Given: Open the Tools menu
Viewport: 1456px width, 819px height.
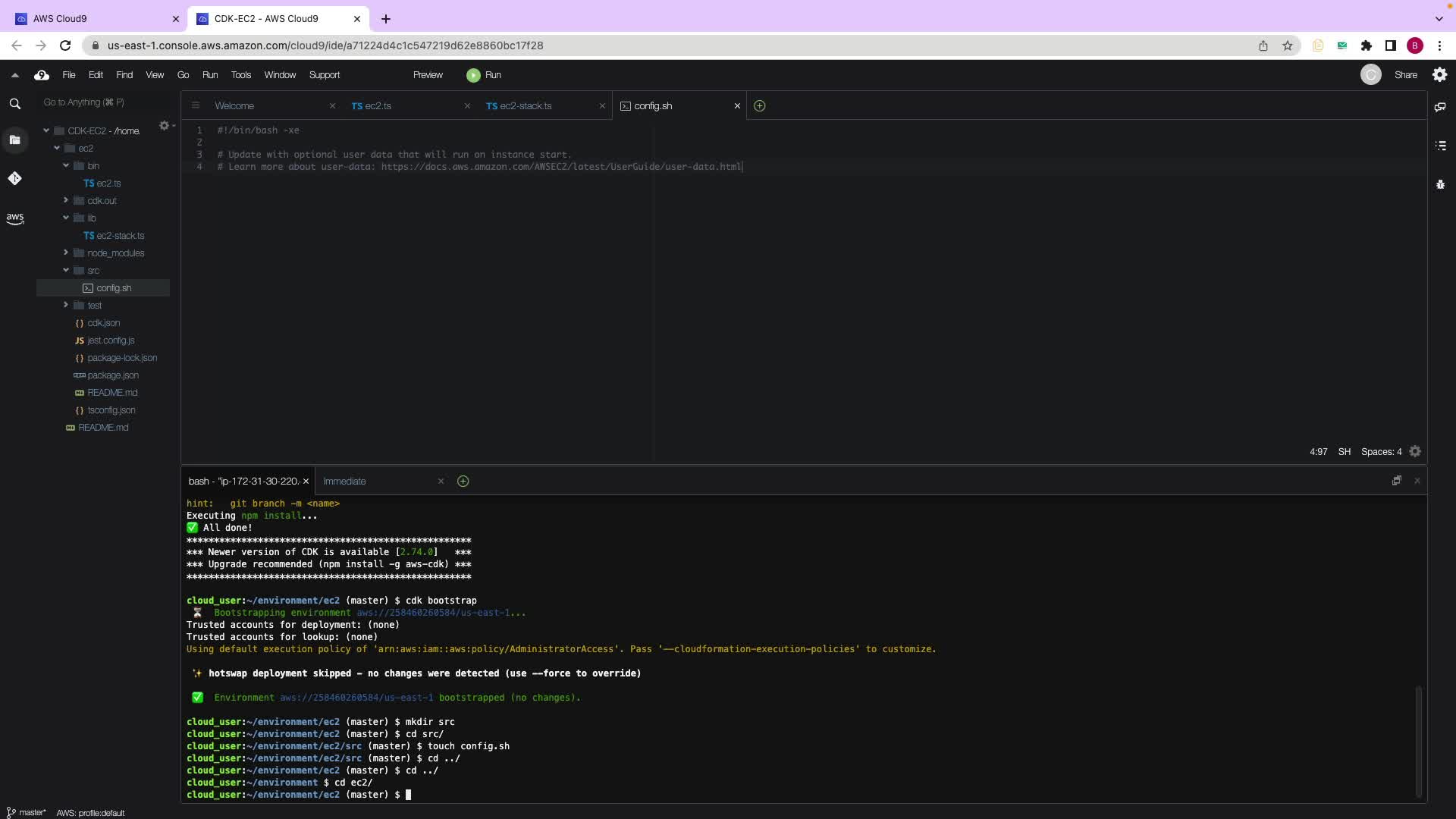Looking at the screenshot, I should coord(240,75).
